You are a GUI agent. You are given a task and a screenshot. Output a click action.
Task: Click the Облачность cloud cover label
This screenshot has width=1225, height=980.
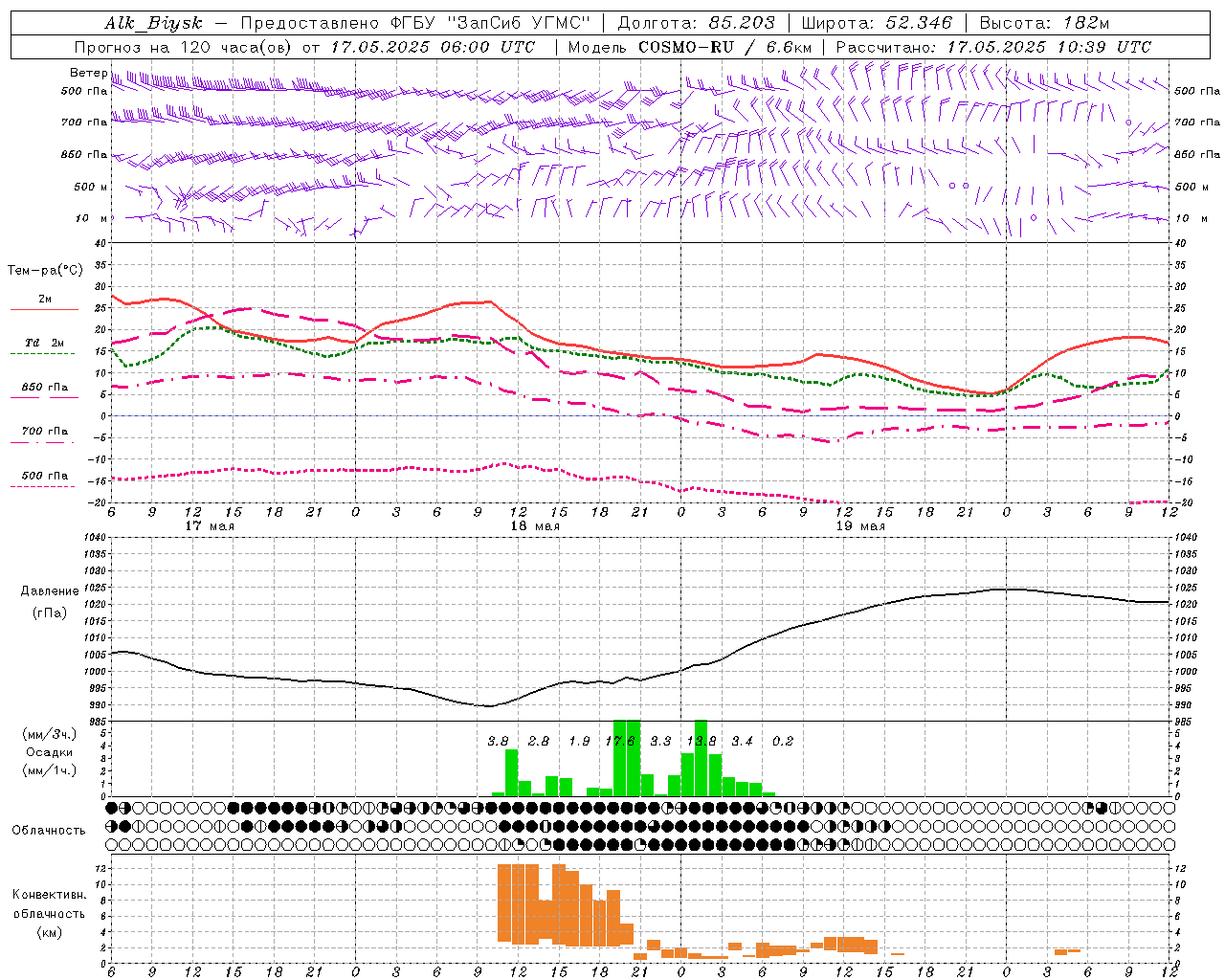(49, 831)
